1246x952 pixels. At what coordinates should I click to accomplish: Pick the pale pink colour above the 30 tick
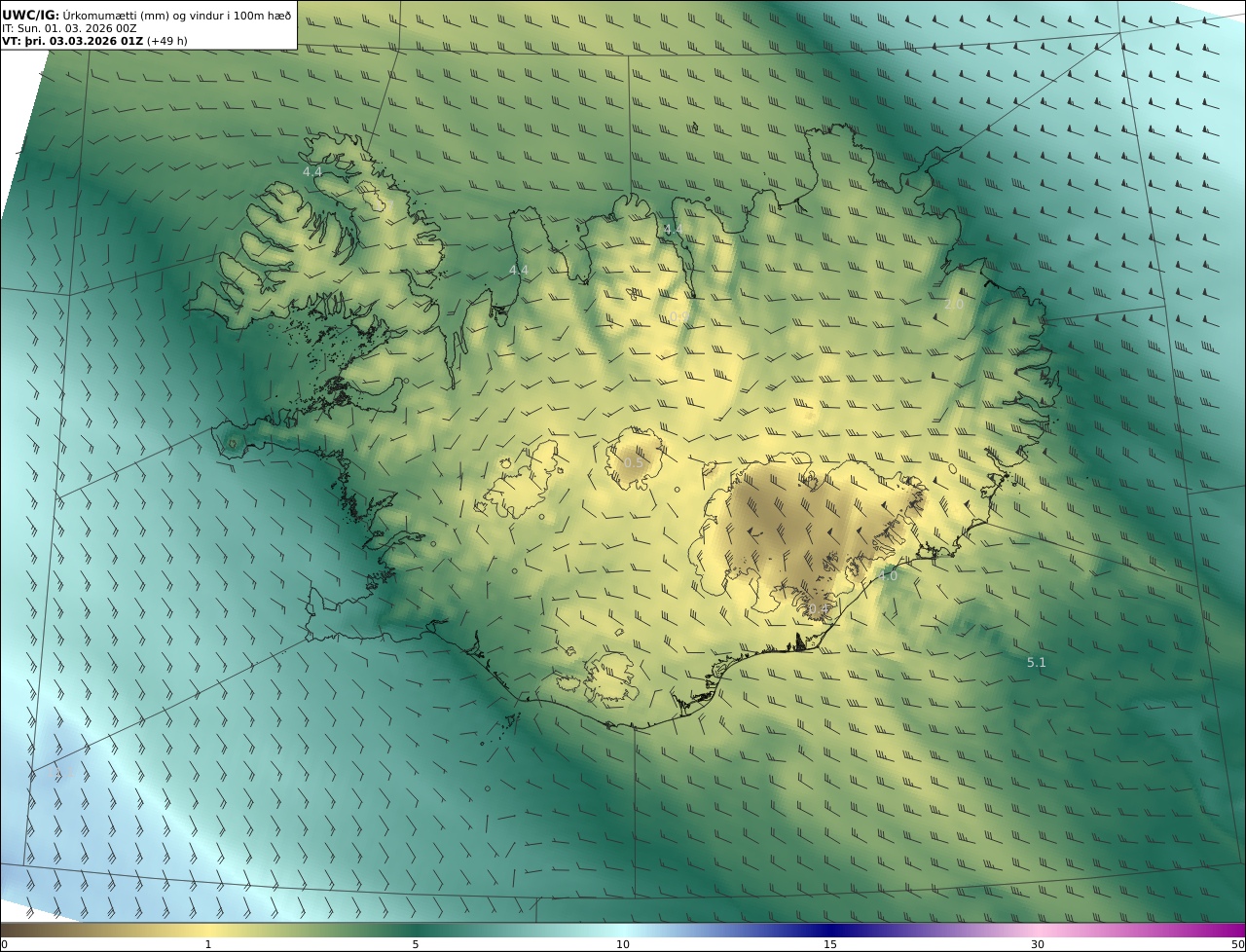tap(1038, 930)
